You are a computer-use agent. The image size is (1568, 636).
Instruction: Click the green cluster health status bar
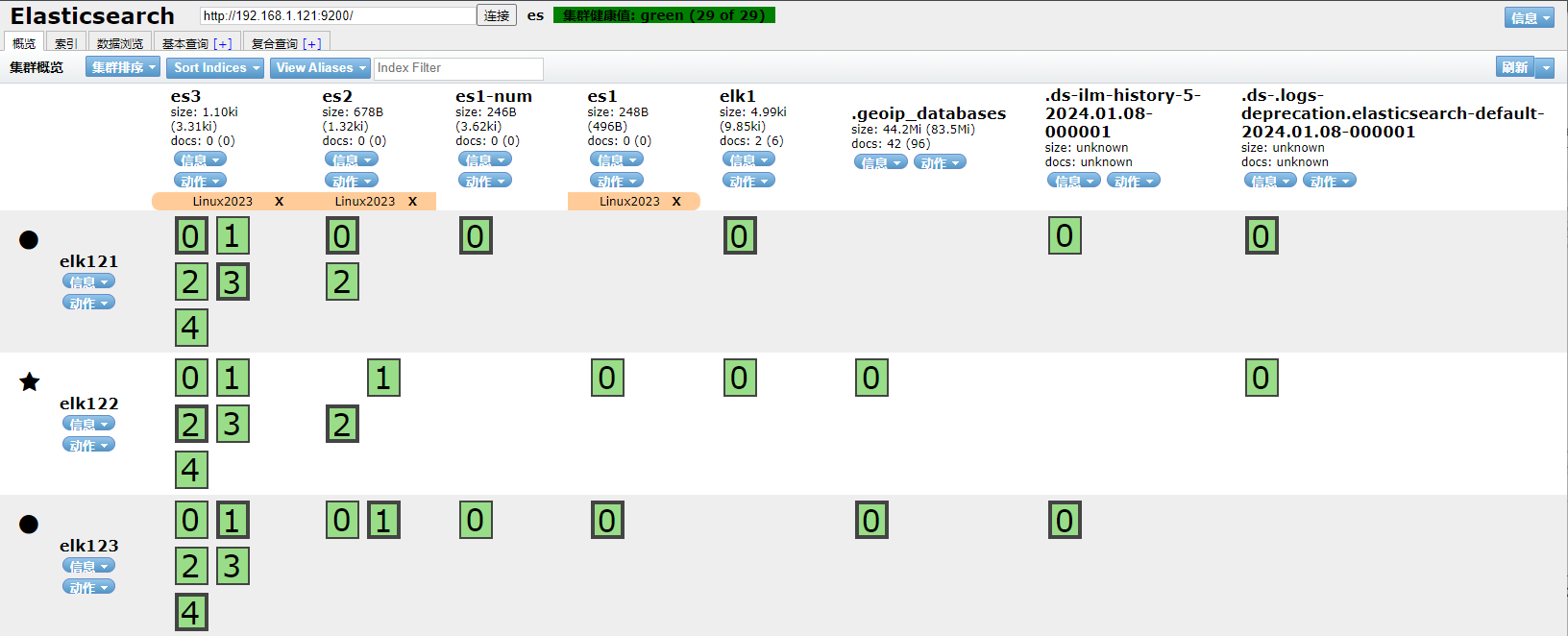(x=664, y=15)
